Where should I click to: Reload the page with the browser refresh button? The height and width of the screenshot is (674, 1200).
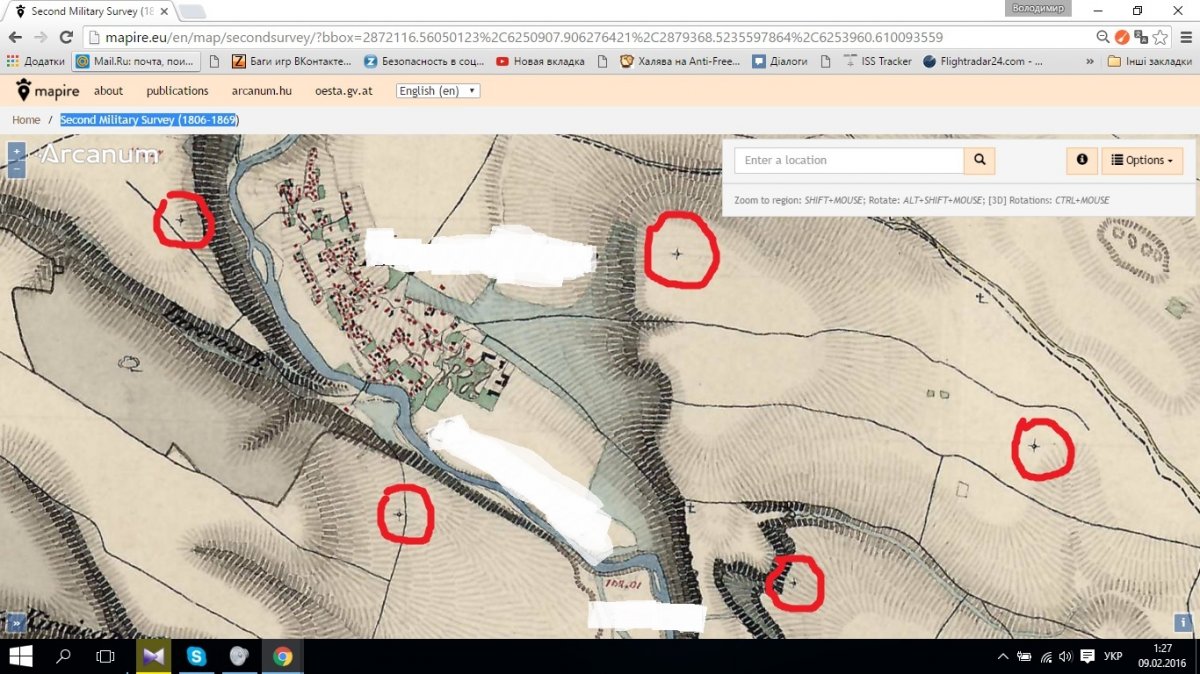pyautogui.click(x=66, y=37)
